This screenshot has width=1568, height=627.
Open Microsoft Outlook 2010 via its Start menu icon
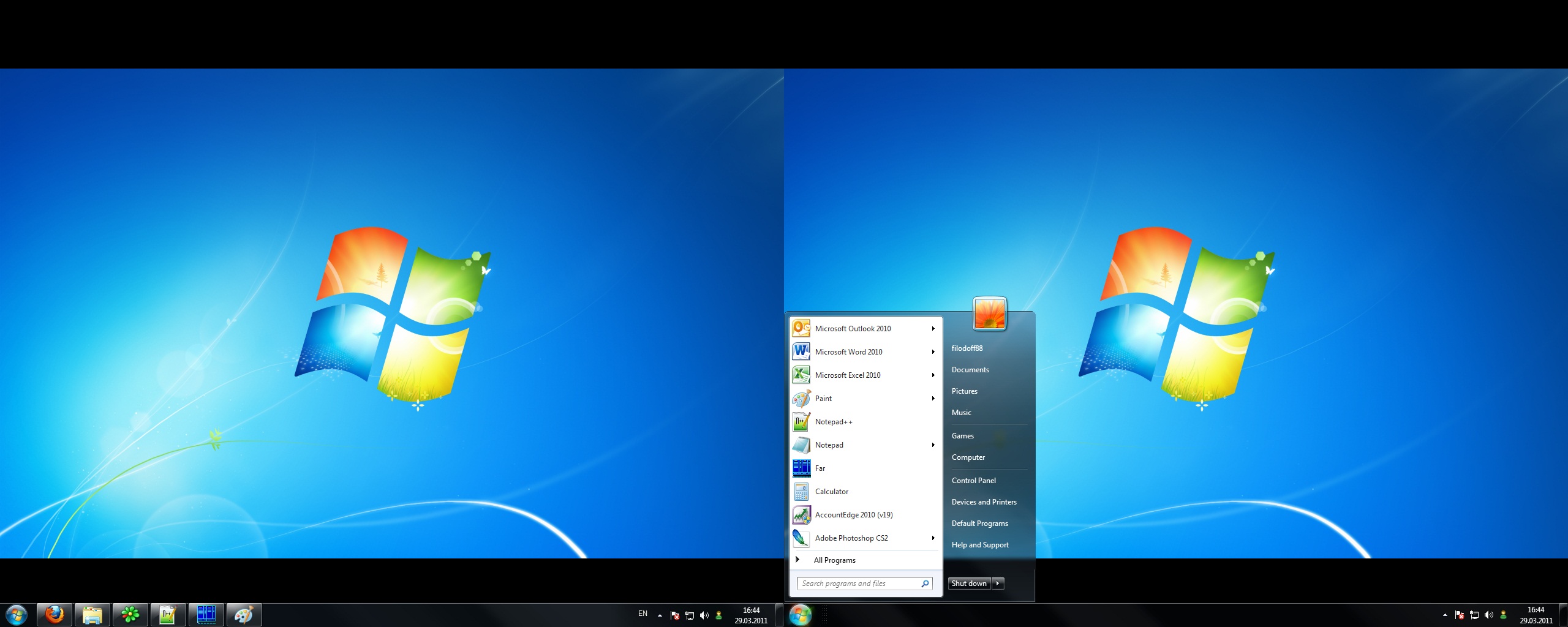801,329
